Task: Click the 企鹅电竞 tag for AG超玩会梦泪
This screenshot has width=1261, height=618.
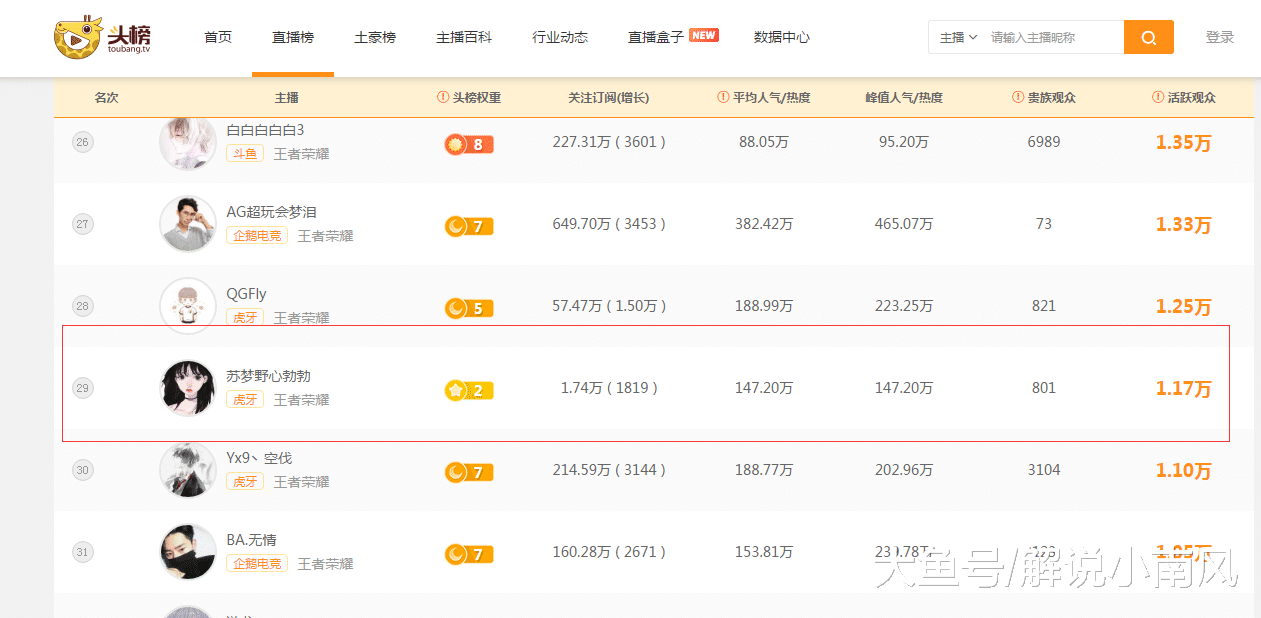Action: [x=256, y=235]
